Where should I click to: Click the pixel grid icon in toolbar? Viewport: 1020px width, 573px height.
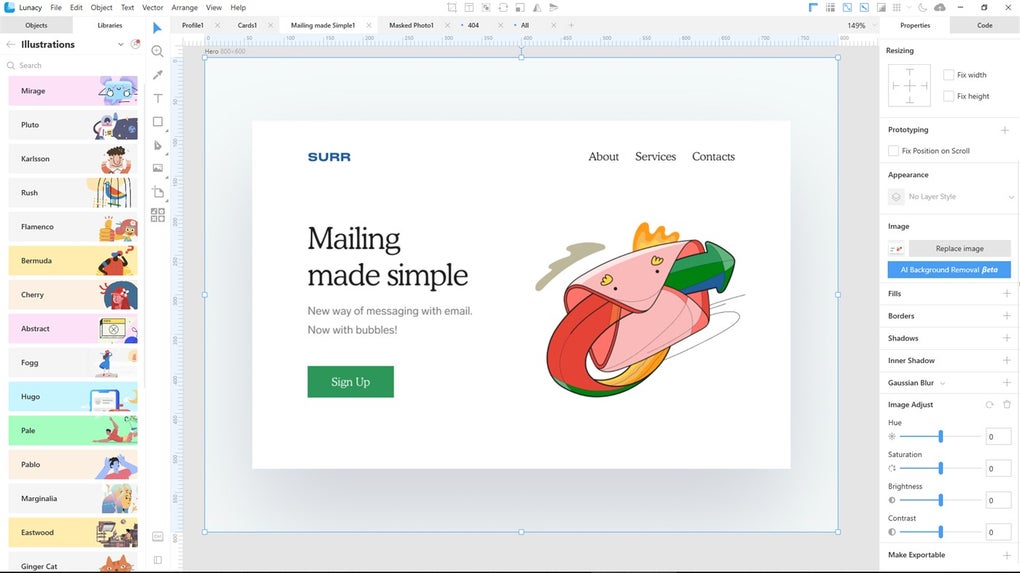coord(897,8)
